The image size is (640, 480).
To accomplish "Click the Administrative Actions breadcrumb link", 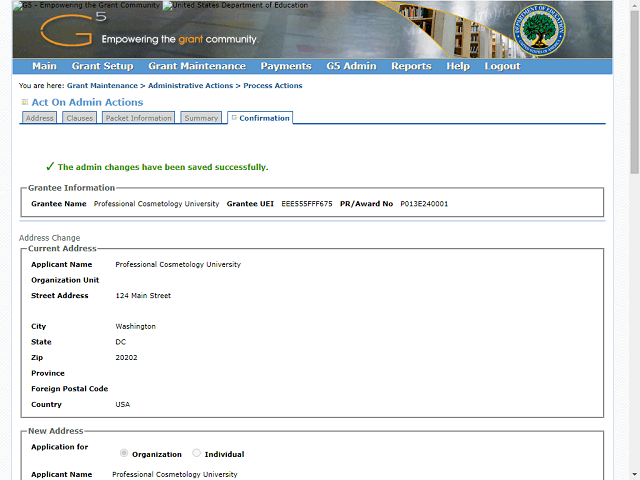I will coord(190,86).
